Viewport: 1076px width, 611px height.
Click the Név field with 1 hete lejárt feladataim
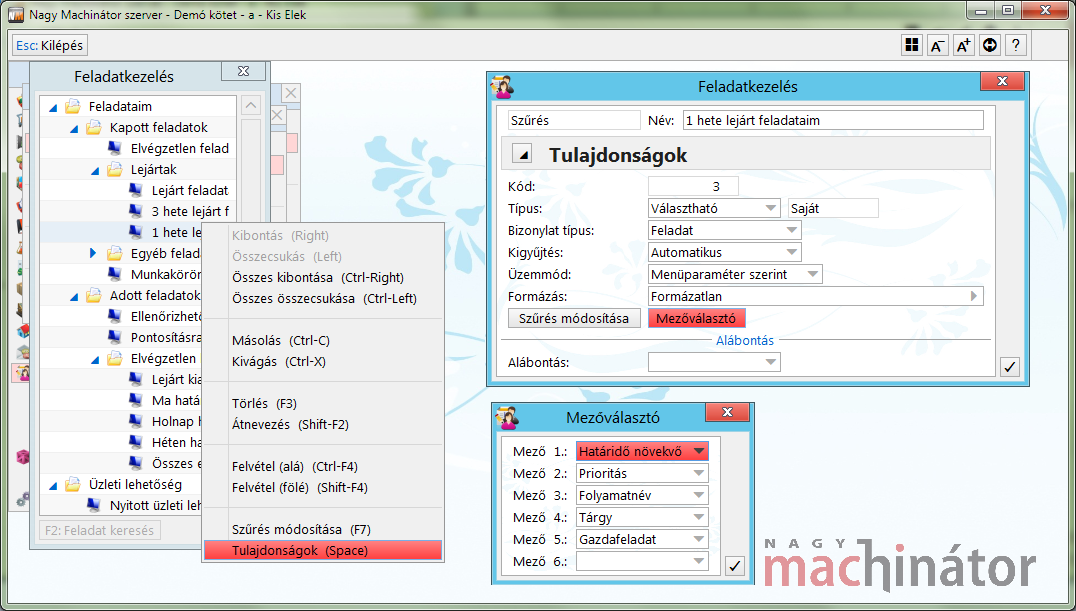(833, 120)
